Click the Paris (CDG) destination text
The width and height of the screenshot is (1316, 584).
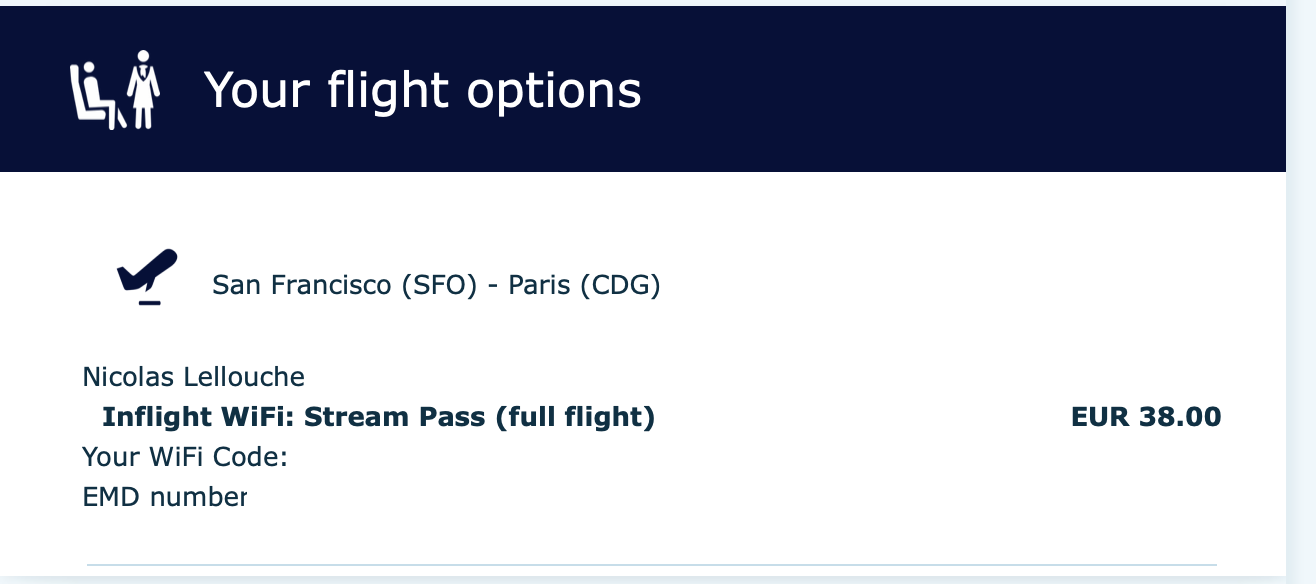tap(585, 286)
